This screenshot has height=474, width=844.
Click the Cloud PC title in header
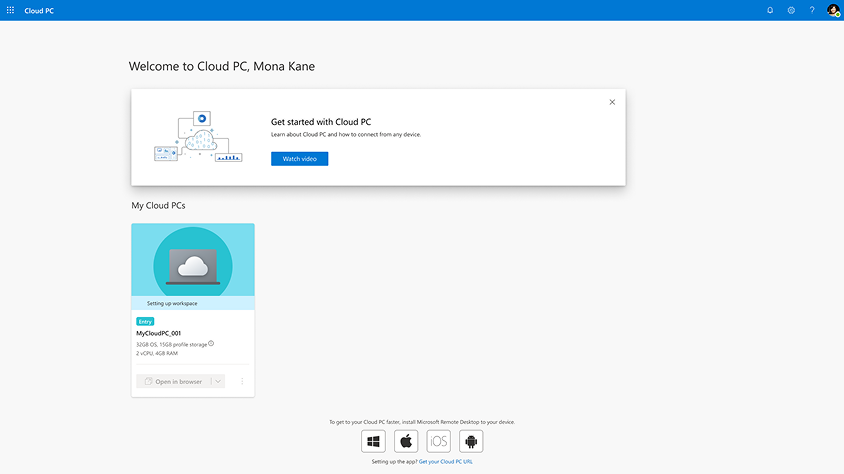(x=39, y=10)
